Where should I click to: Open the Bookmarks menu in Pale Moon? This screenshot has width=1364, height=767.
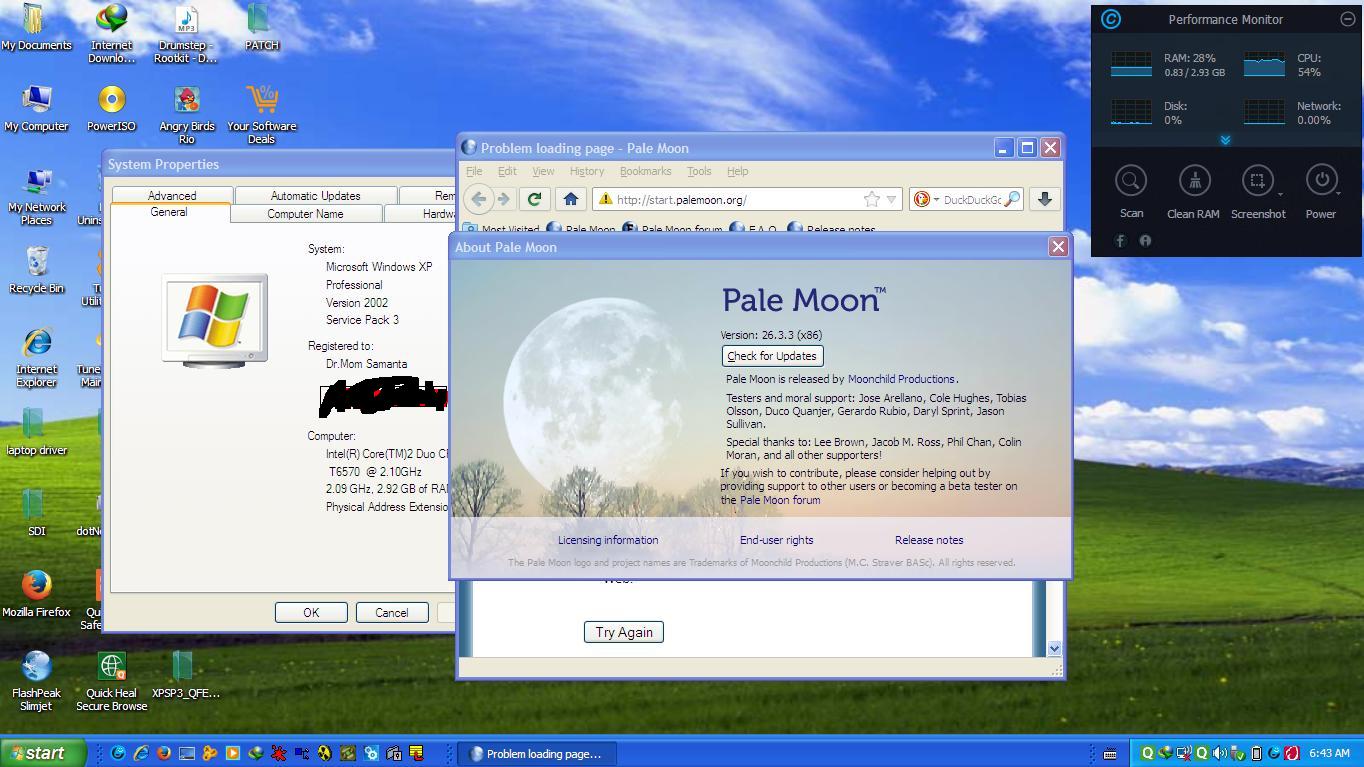pos(645,171)
